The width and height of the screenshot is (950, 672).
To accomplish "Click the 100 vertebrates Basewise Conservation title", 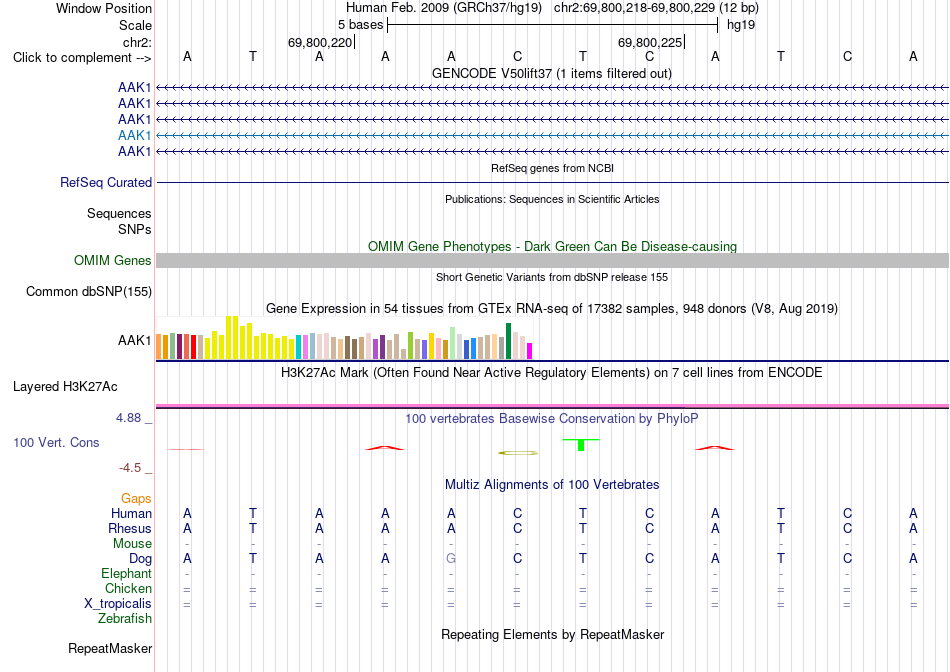I will (x=552, y=419).
